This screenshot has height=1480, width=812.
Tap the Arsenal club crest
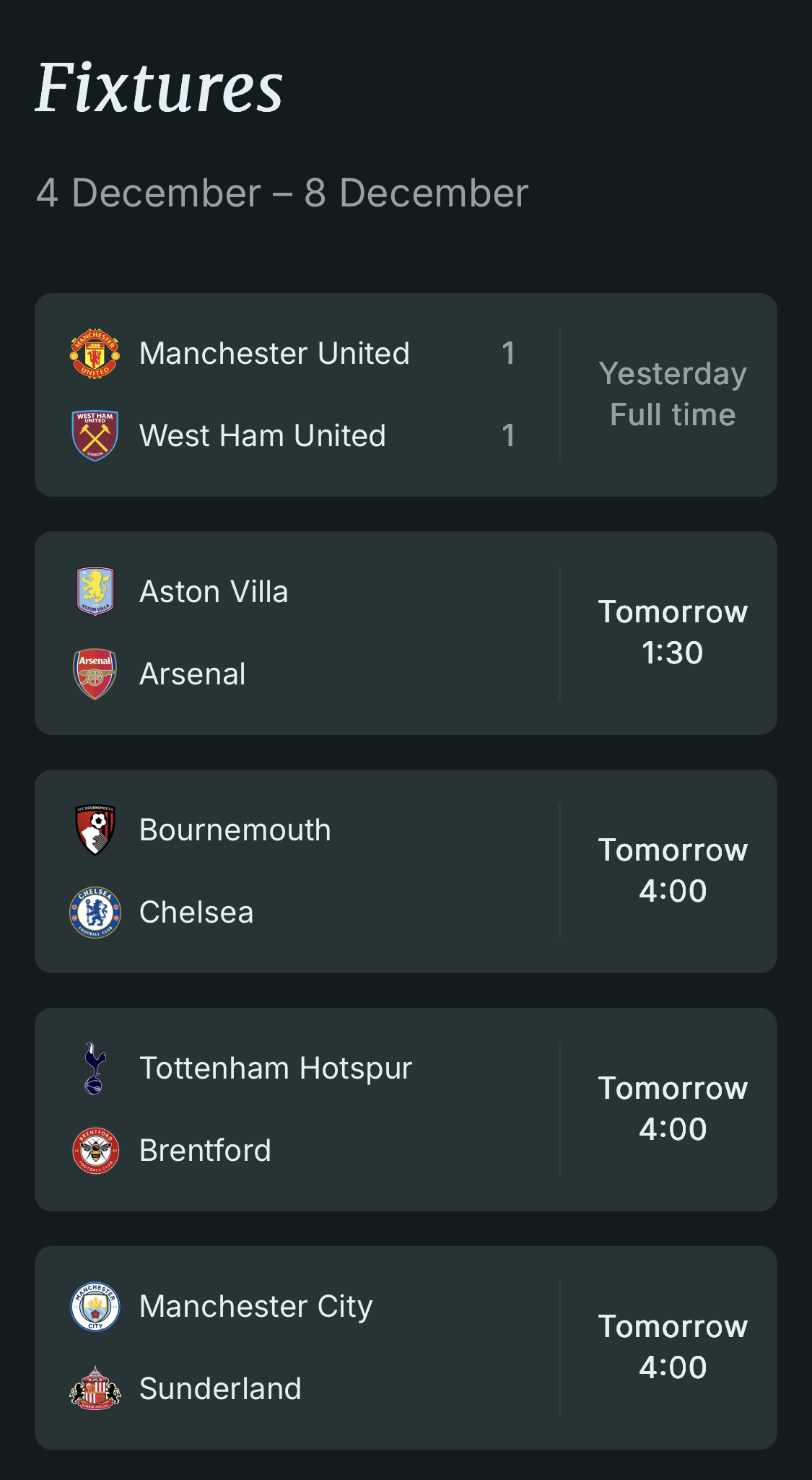pyautogui.click(x=95, y=674)
